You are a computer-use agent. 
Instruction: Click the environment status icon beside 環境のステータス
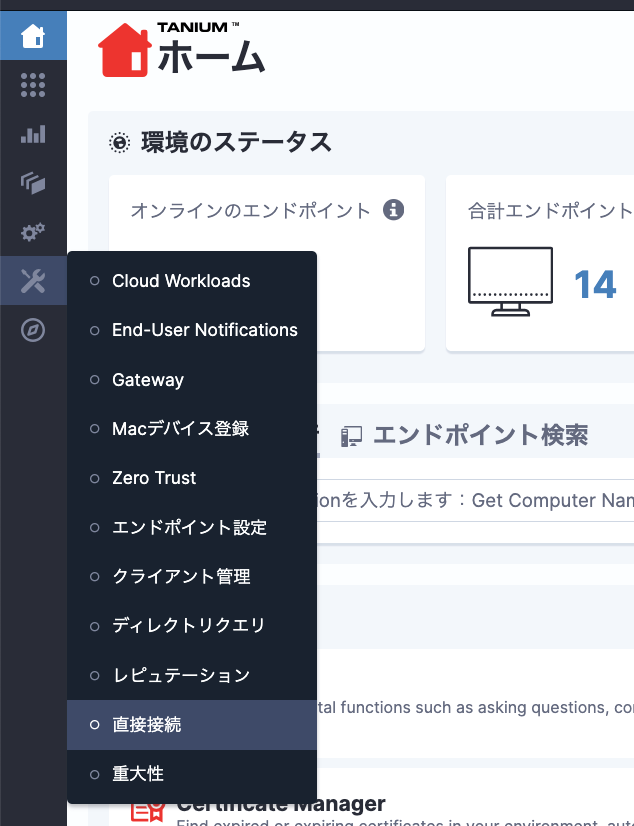point(120,143)
